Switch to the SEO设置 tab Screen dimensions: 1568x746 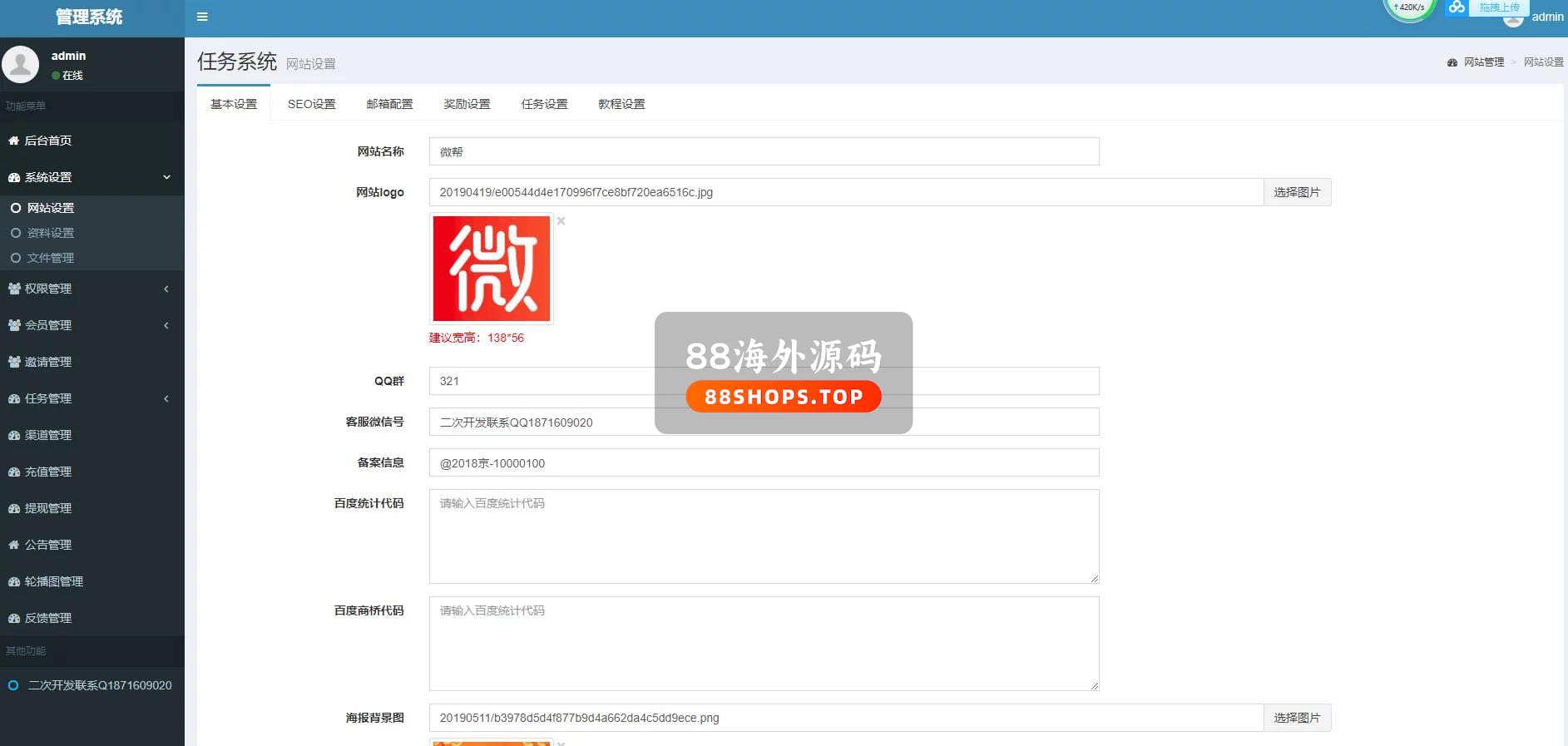pyautogui.click(x=311, y=104)
